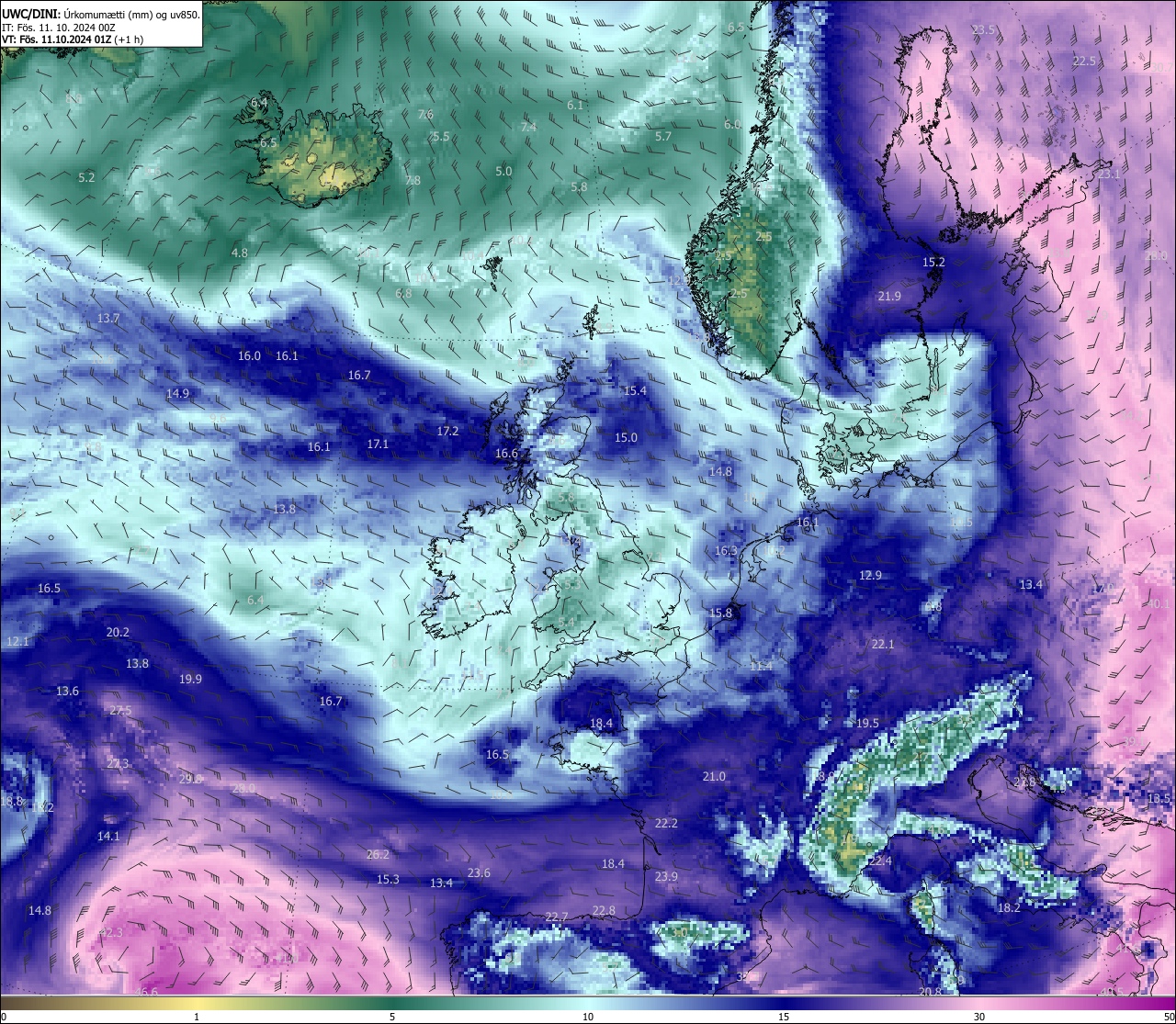Click the green section of the color legend bar
This screenshot has height=1024, width=1176.
(392, 1003)
